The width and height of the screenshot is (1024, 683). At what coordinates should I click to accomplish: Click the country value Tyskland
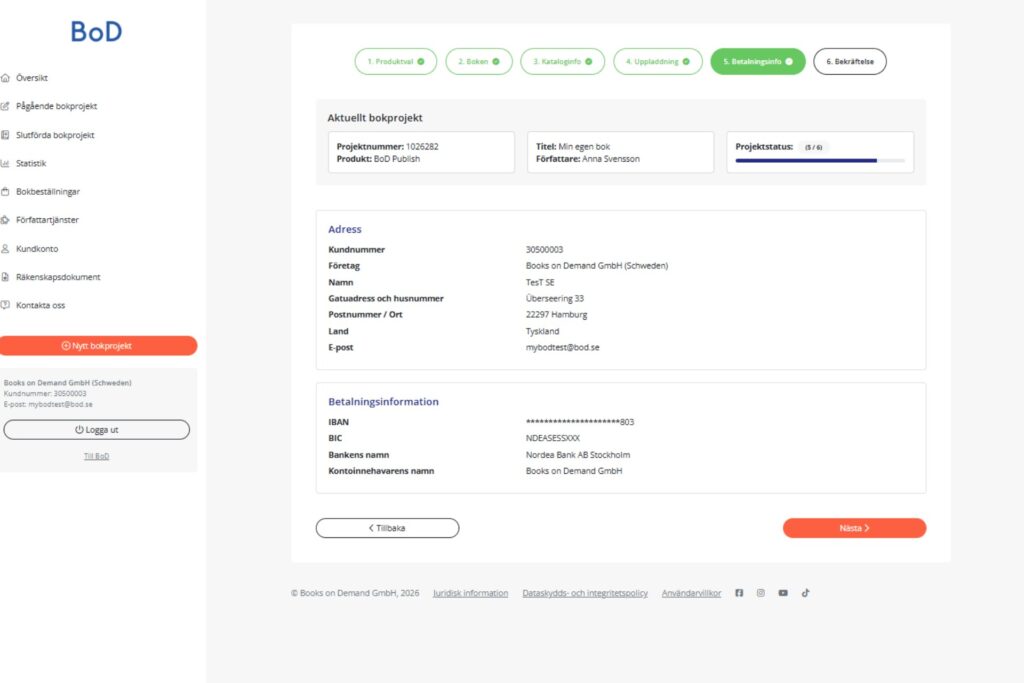pyautogui.click(x=542, y=331)
